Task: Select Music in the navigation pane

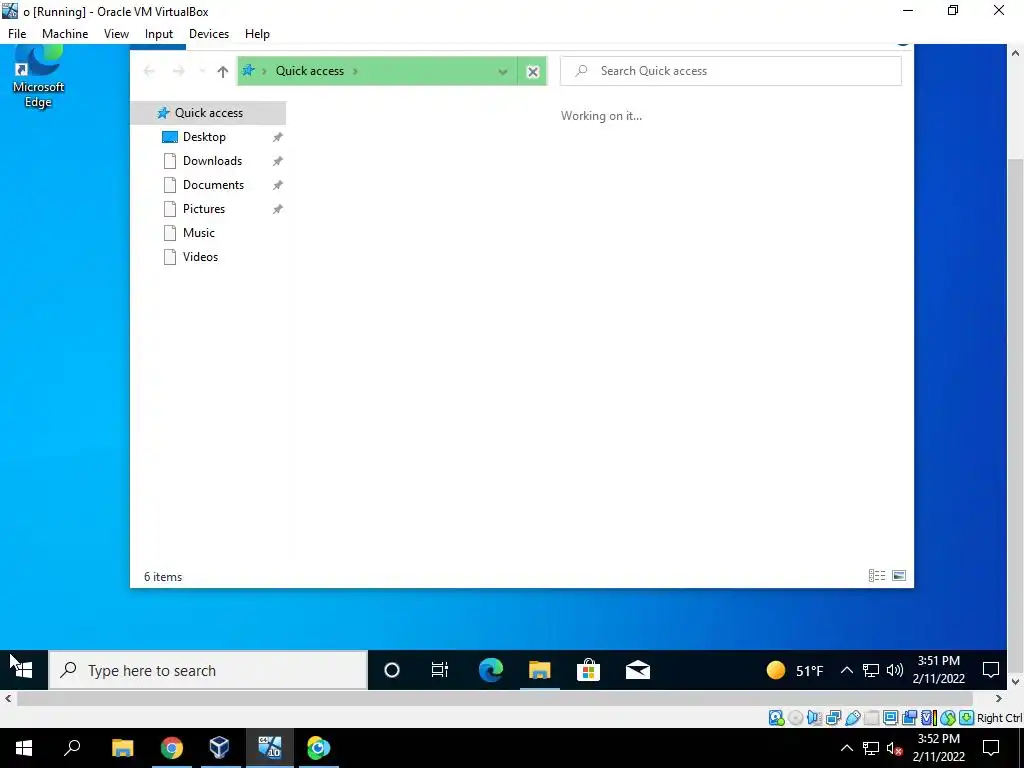Action: [199, 233]
